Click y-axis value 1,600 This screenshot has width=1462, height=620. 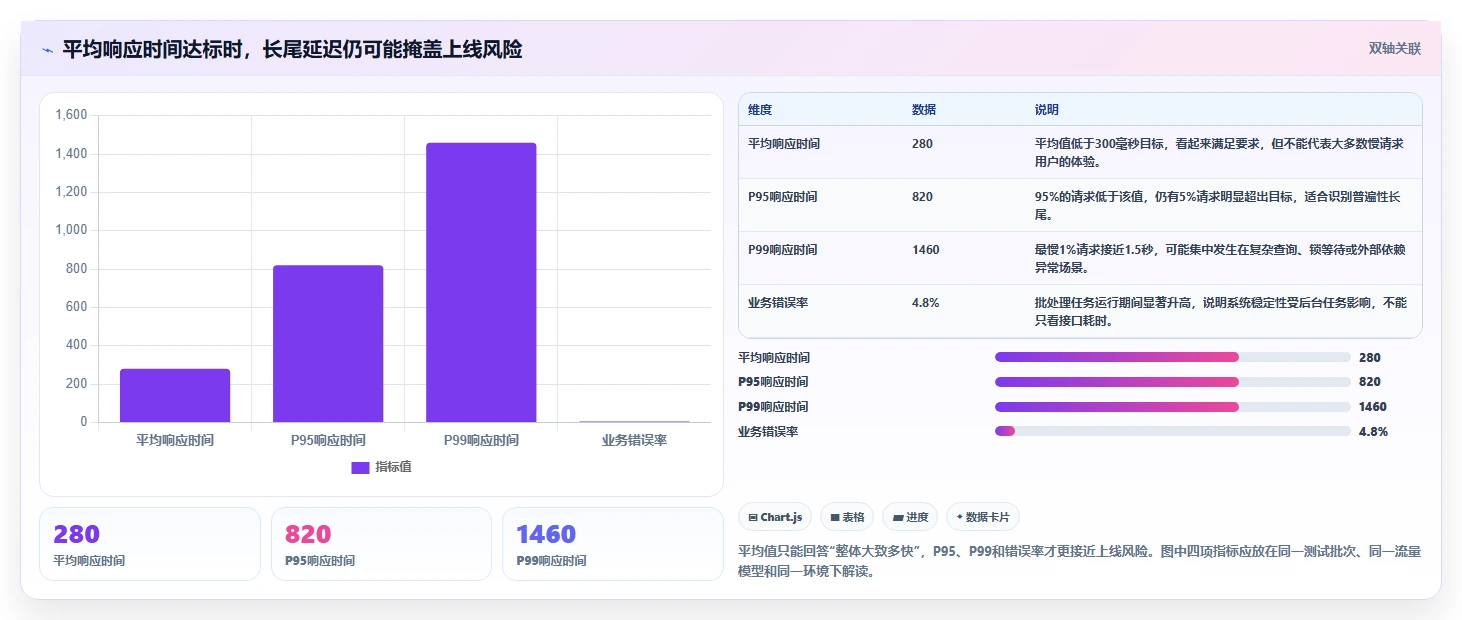coord(71,115)
